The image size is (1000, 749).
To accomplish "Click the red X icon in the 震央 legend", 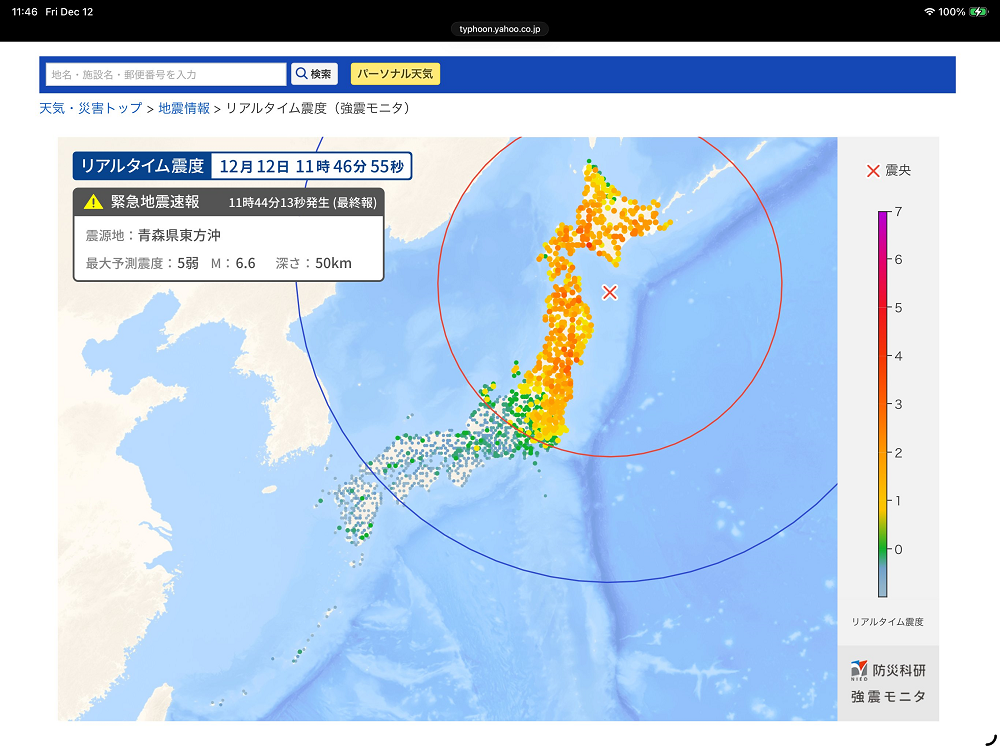I will click(x=872, y=171).
